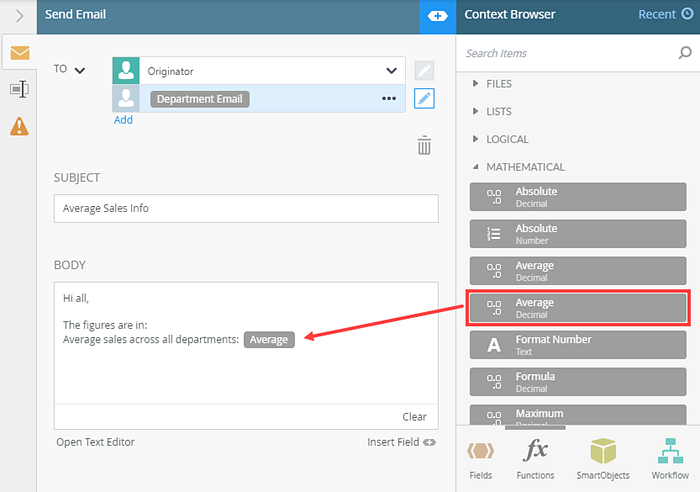Select the Department Email token
The width and height of the screenshot is (700, 492).
click(x=200, y=99)
